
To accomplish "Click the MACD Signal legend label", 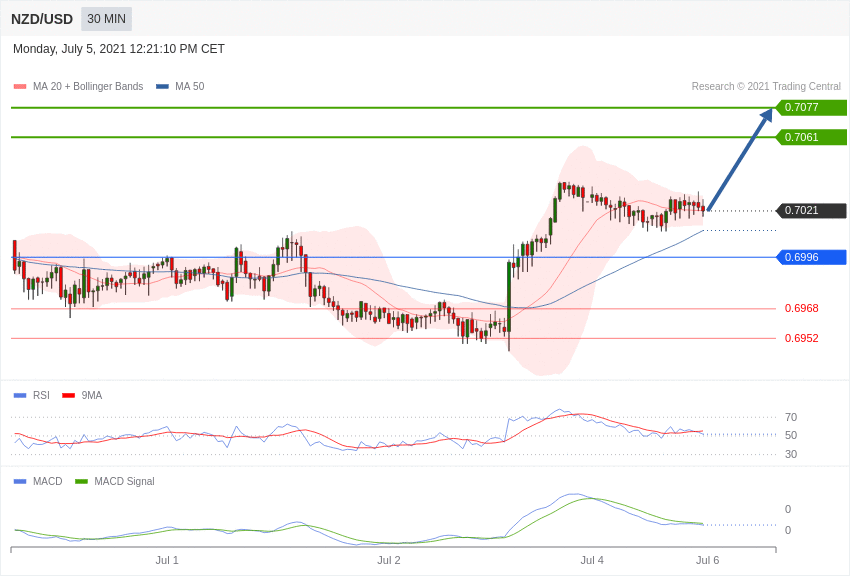I will 124,481.
